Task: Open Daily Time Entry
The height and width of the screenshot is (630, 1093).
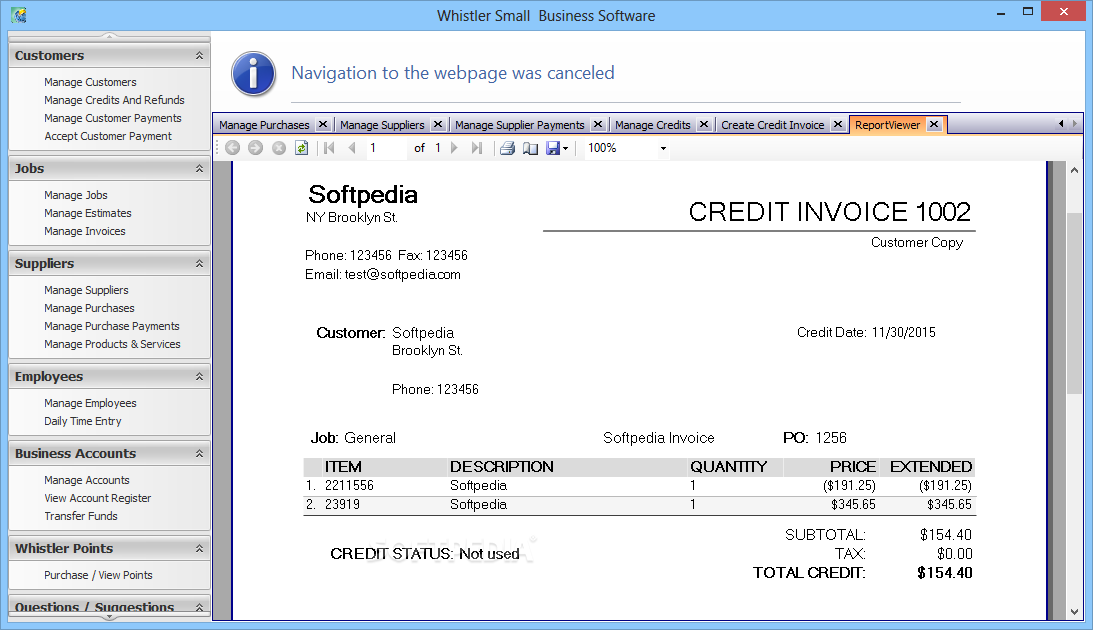Action: pos(82,422)
